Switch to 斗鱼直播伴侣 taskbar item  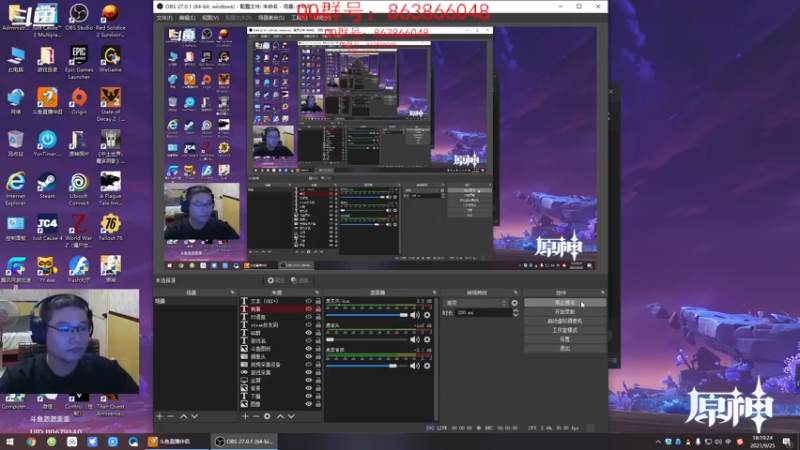(x=177, y=441)
